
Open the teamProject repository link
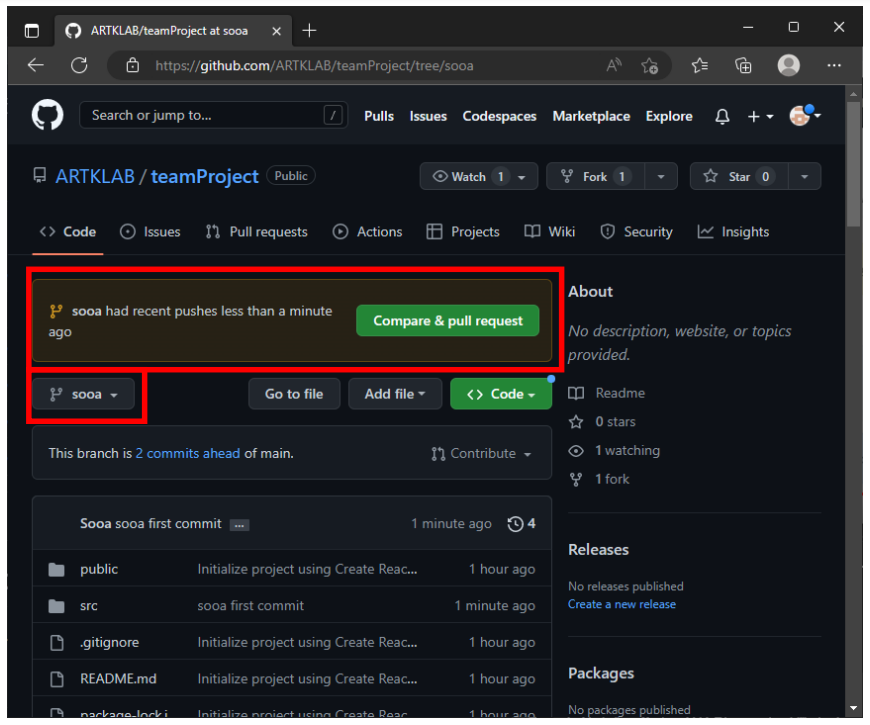(205, 176)
